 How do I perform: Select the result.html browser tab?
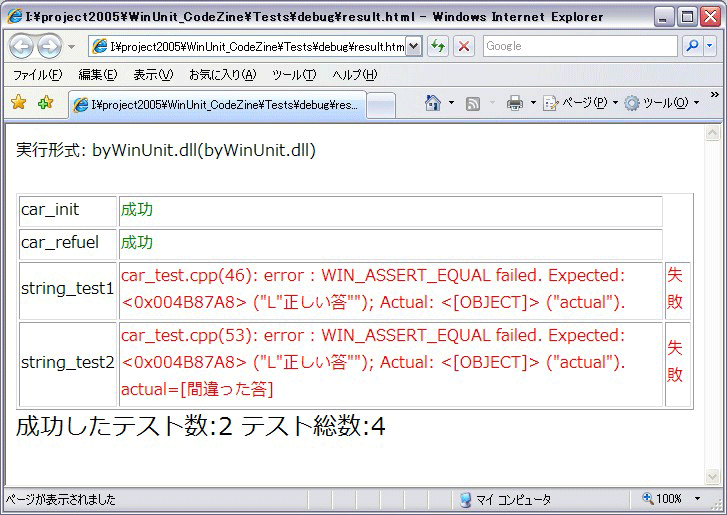[217, 105]
